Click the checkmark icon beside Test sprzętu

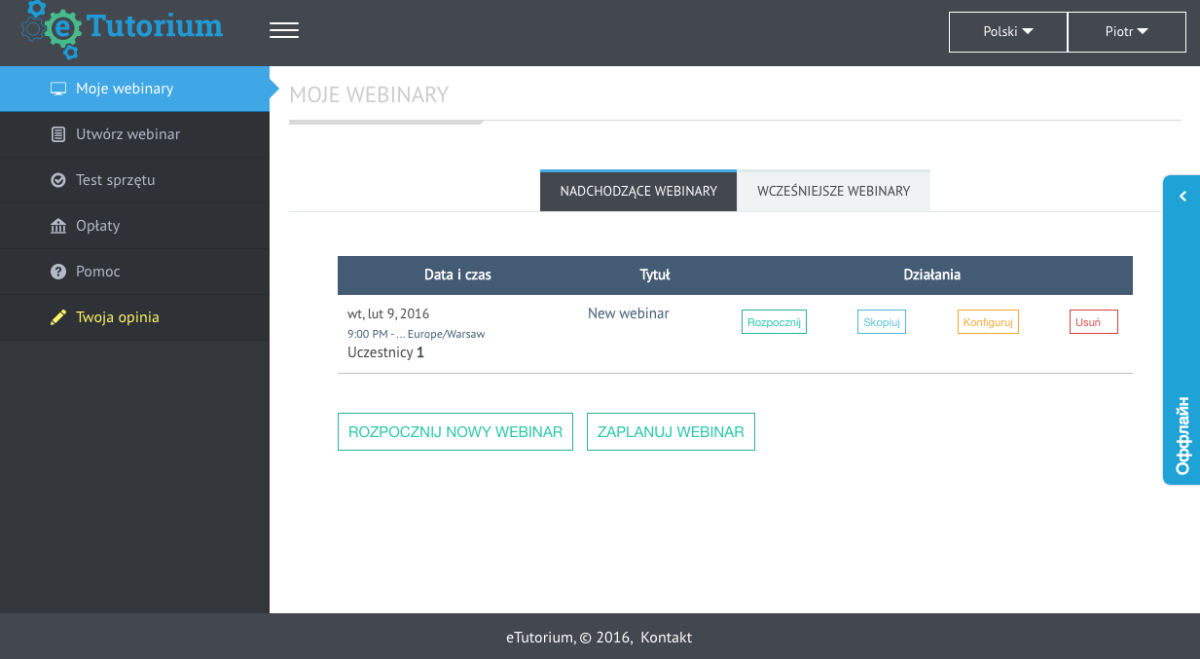[58, 180]
